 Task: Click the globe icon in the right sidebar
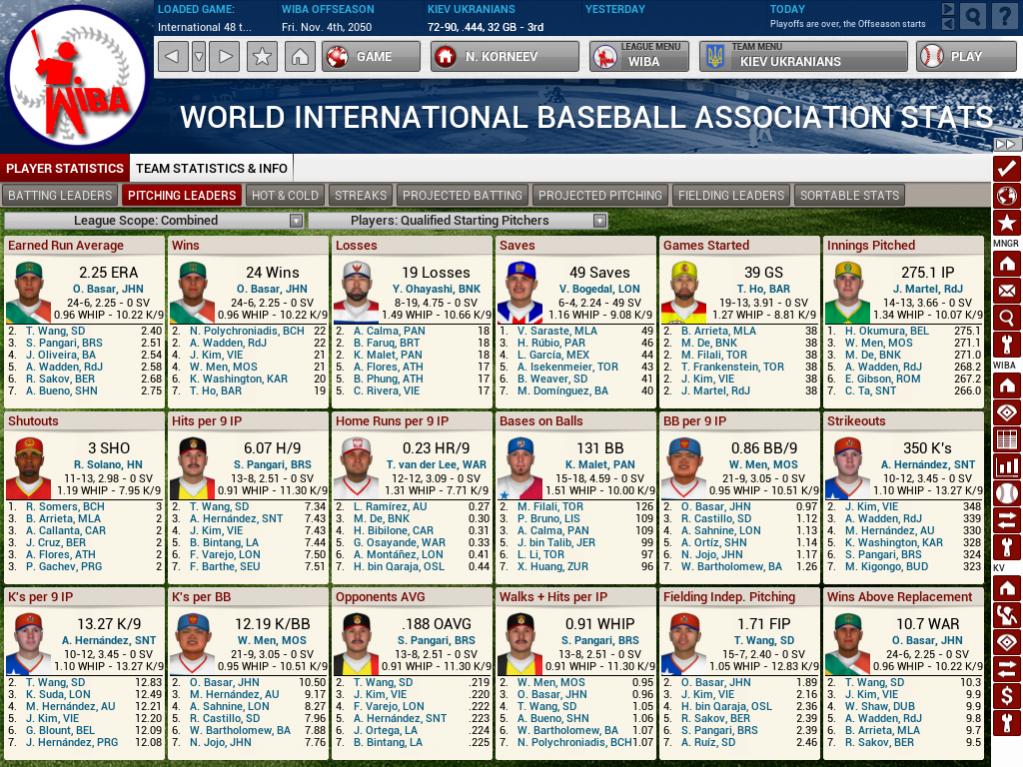(1006, 196)
